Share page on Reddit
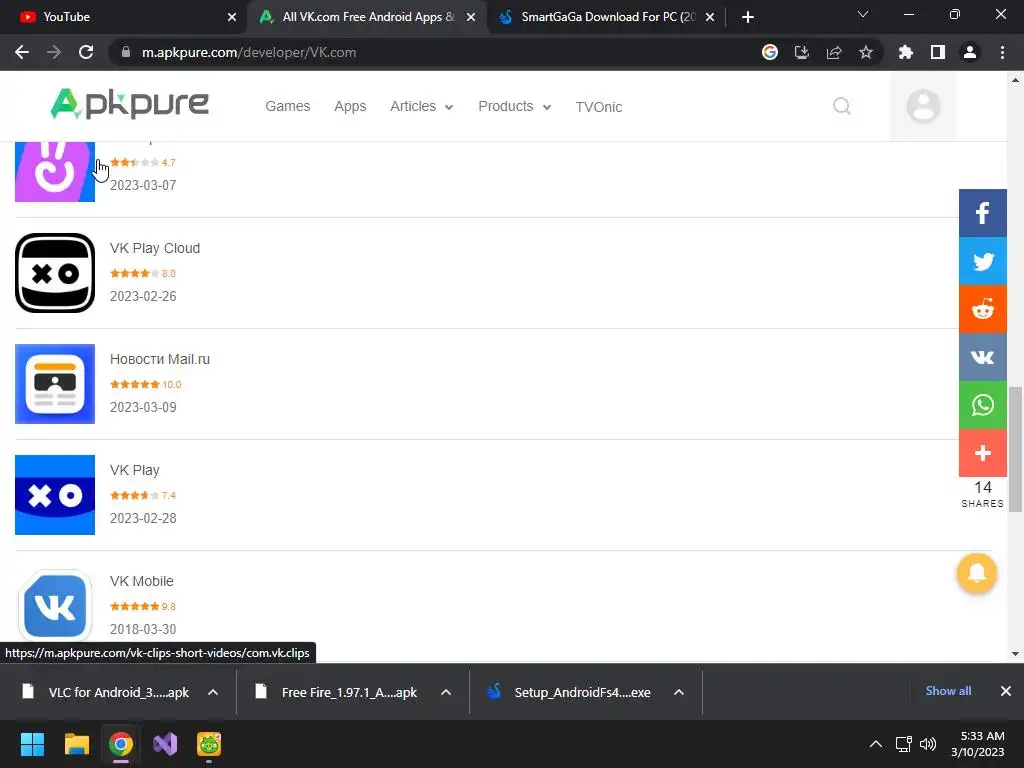Screen dimensions: 1024x768 point(982,309)
